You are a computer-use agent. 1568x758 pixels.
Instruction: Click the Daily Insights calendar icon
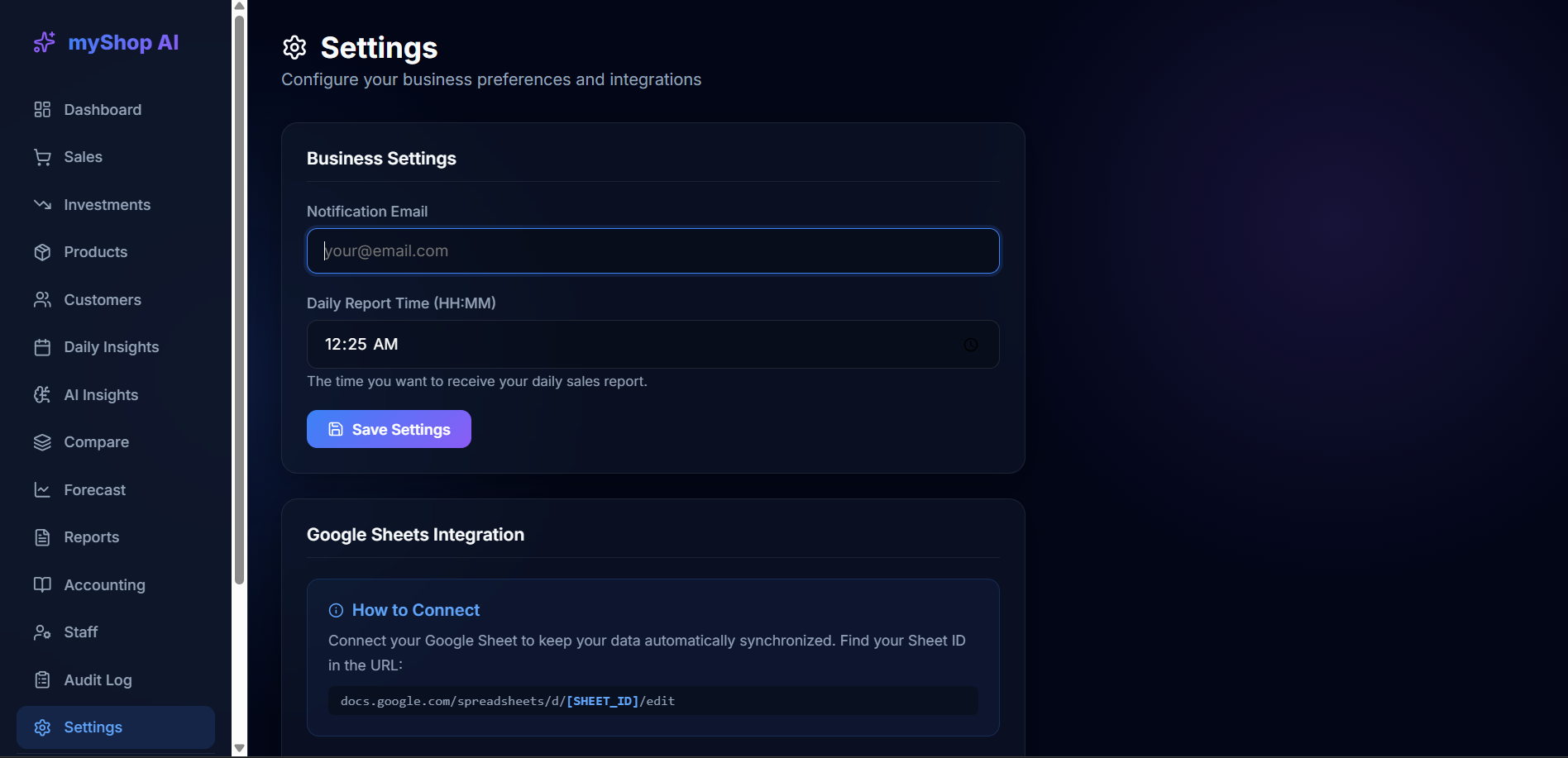(x=42, y=347)
